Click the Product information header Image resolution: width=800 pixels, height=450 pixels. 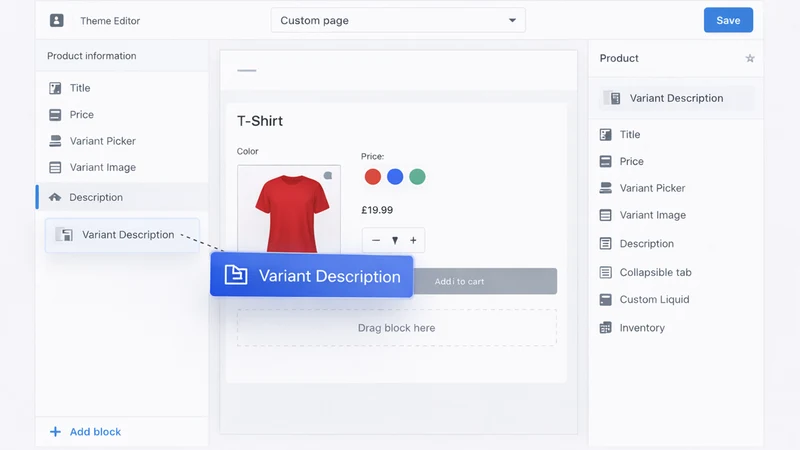[x=92, y=56]
